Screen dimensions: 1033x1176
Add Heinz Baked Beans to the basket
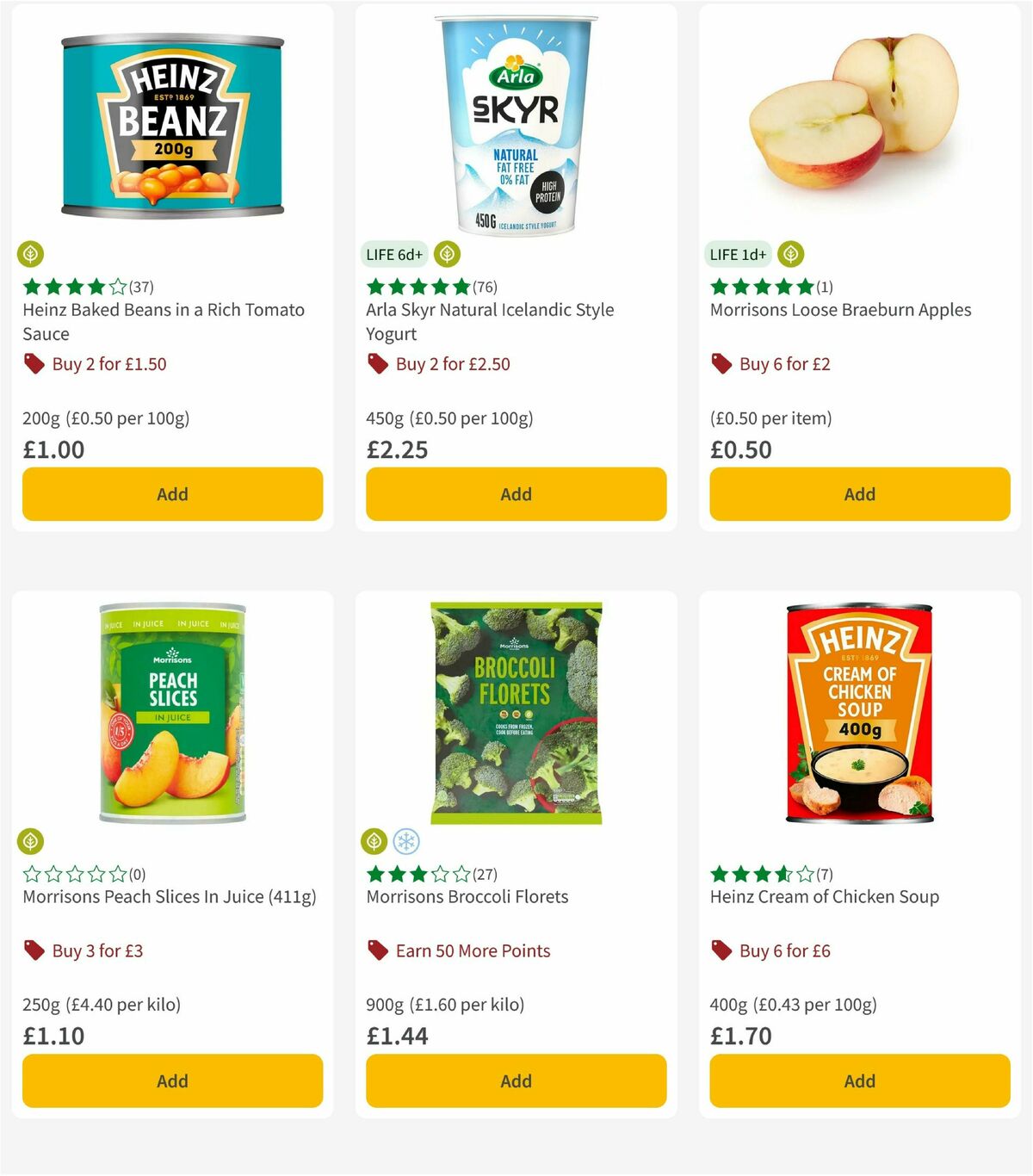tap(172, 494)
